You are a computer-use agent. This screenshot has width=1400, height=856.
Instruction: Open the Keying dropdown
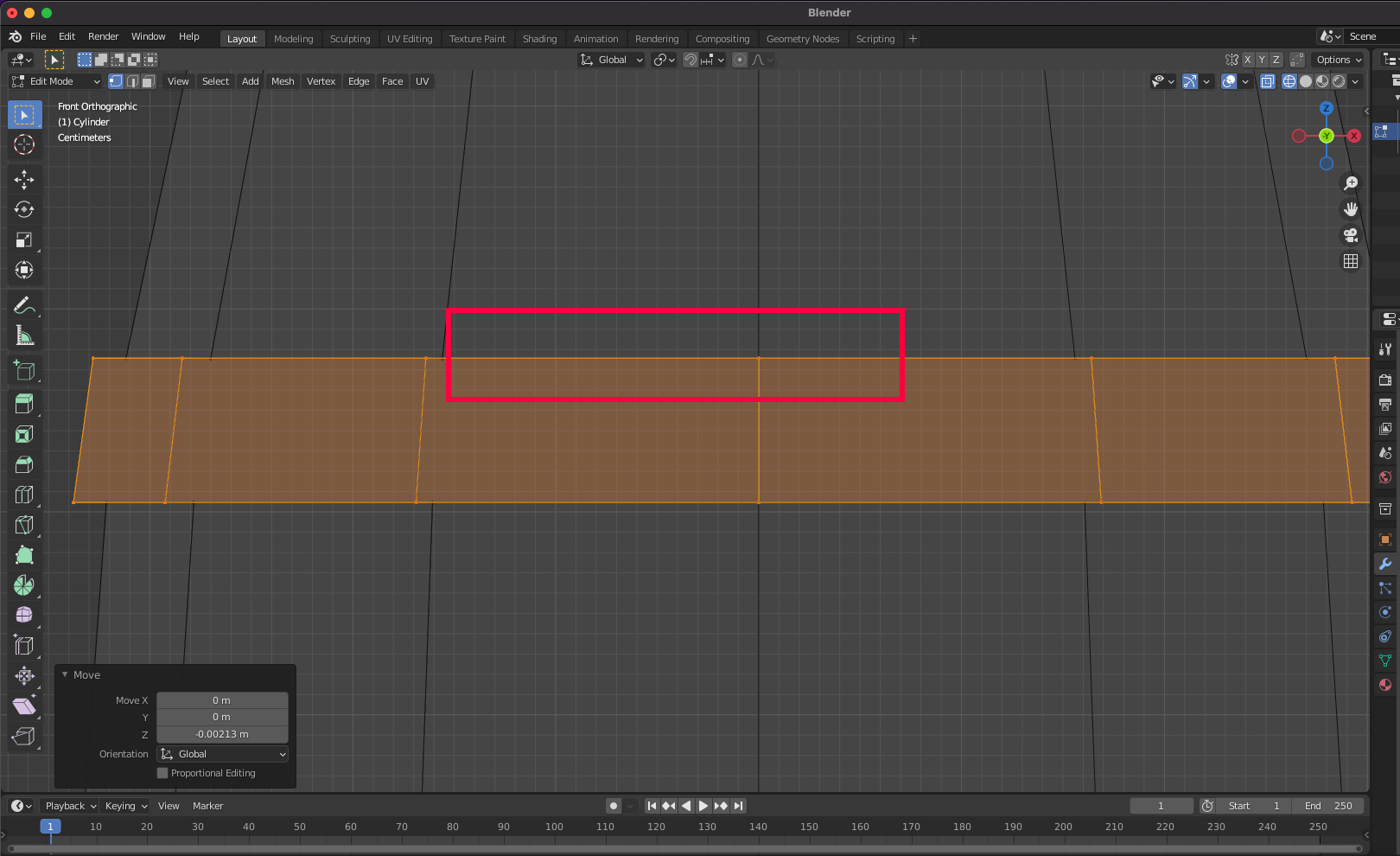[x=125, y=806]
